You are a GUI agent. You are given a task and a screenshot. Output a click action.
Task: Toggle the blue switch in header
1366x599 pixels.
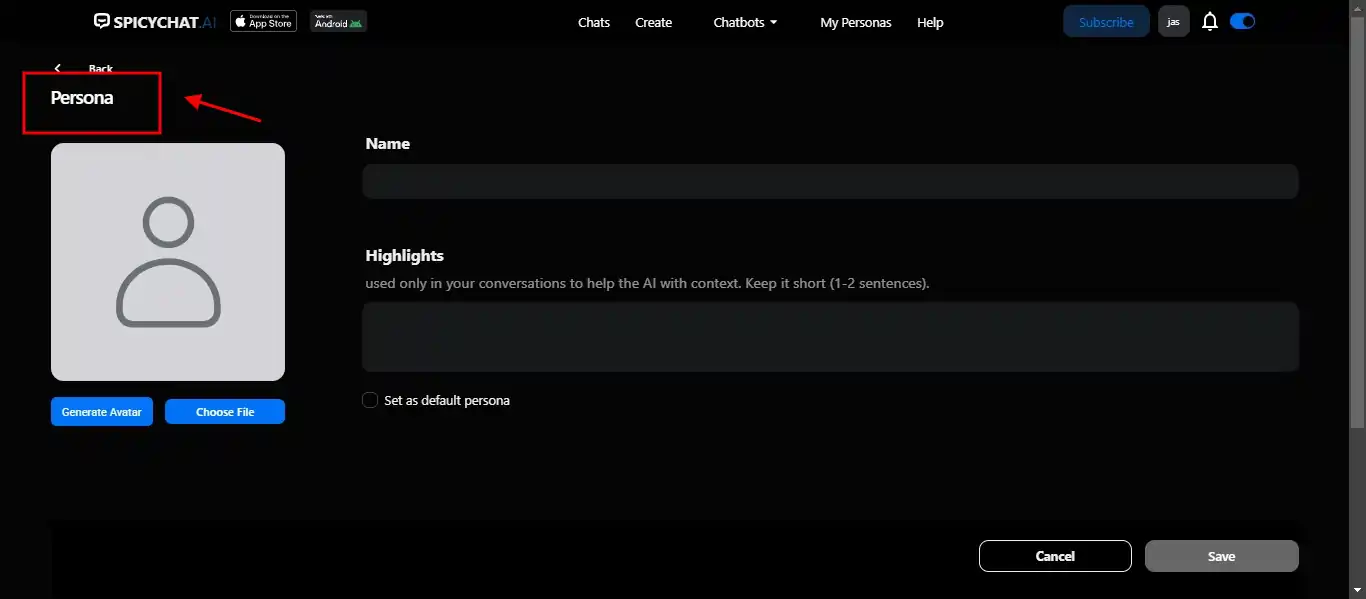[x=1242, y=21]
